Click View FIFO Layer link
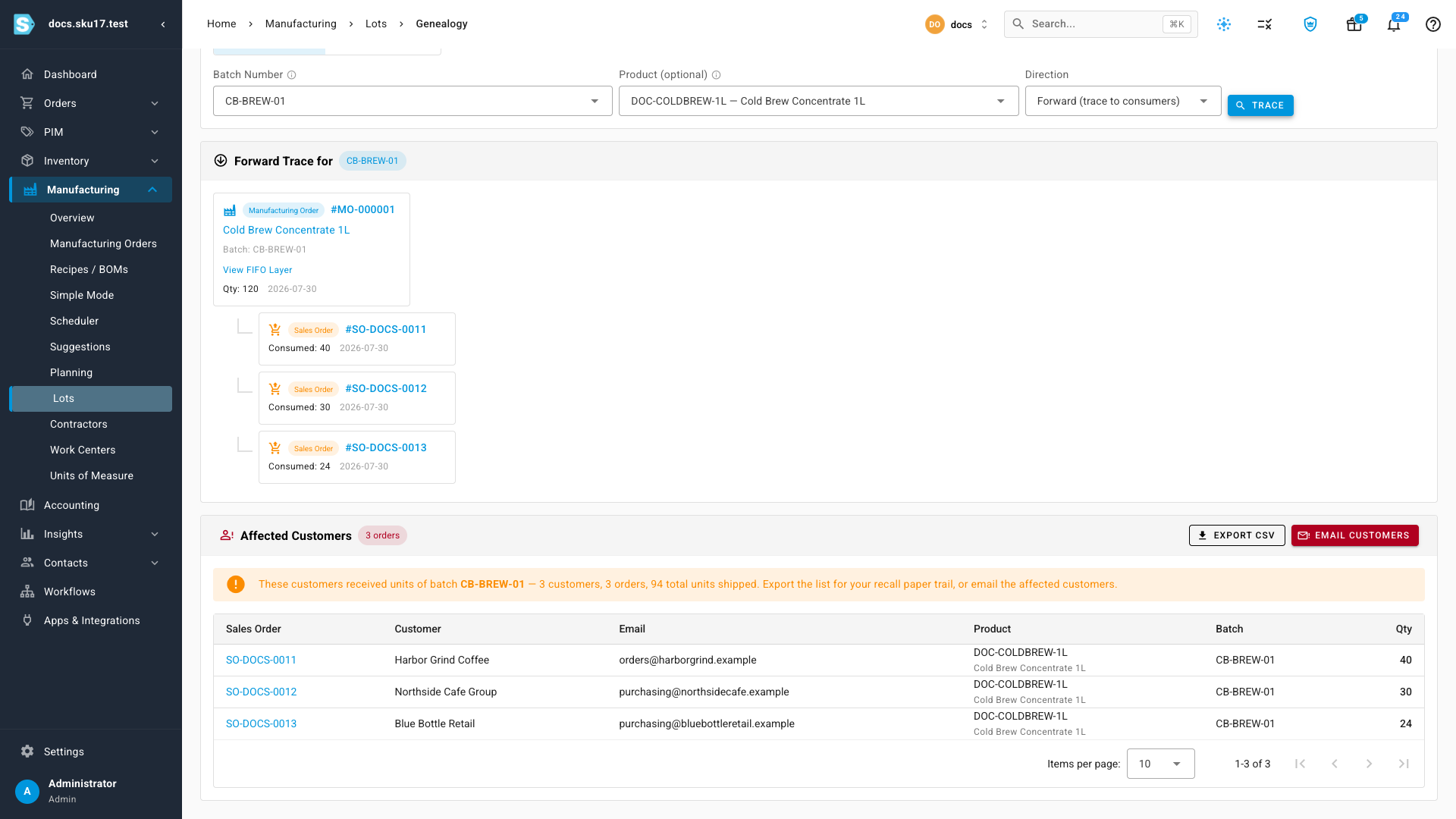1456x819 pixels. coord(257,270)
